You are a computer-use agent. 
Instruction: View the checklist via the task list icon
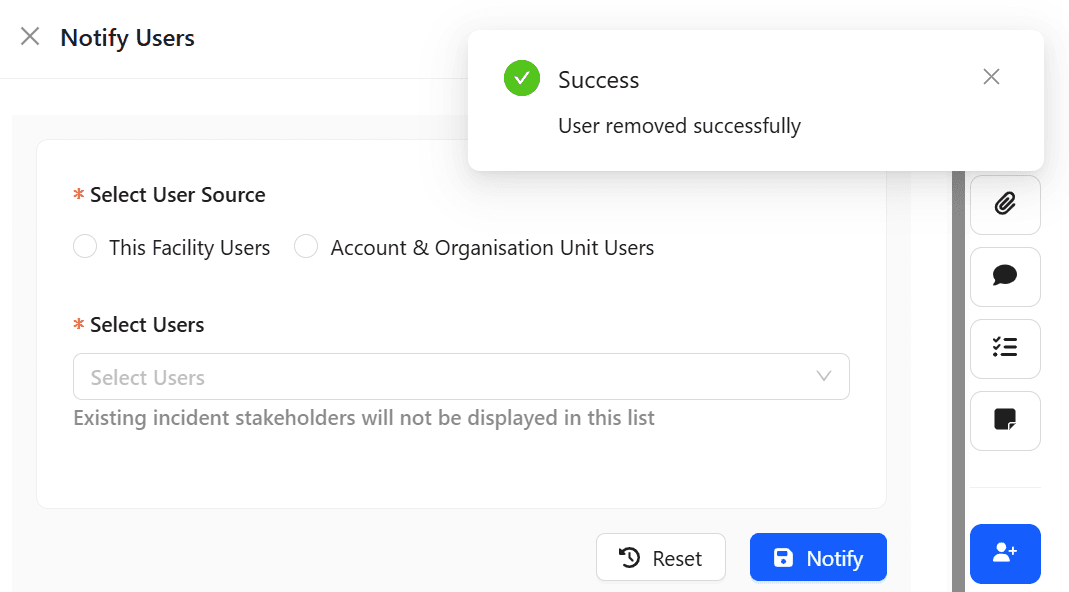1004,349
